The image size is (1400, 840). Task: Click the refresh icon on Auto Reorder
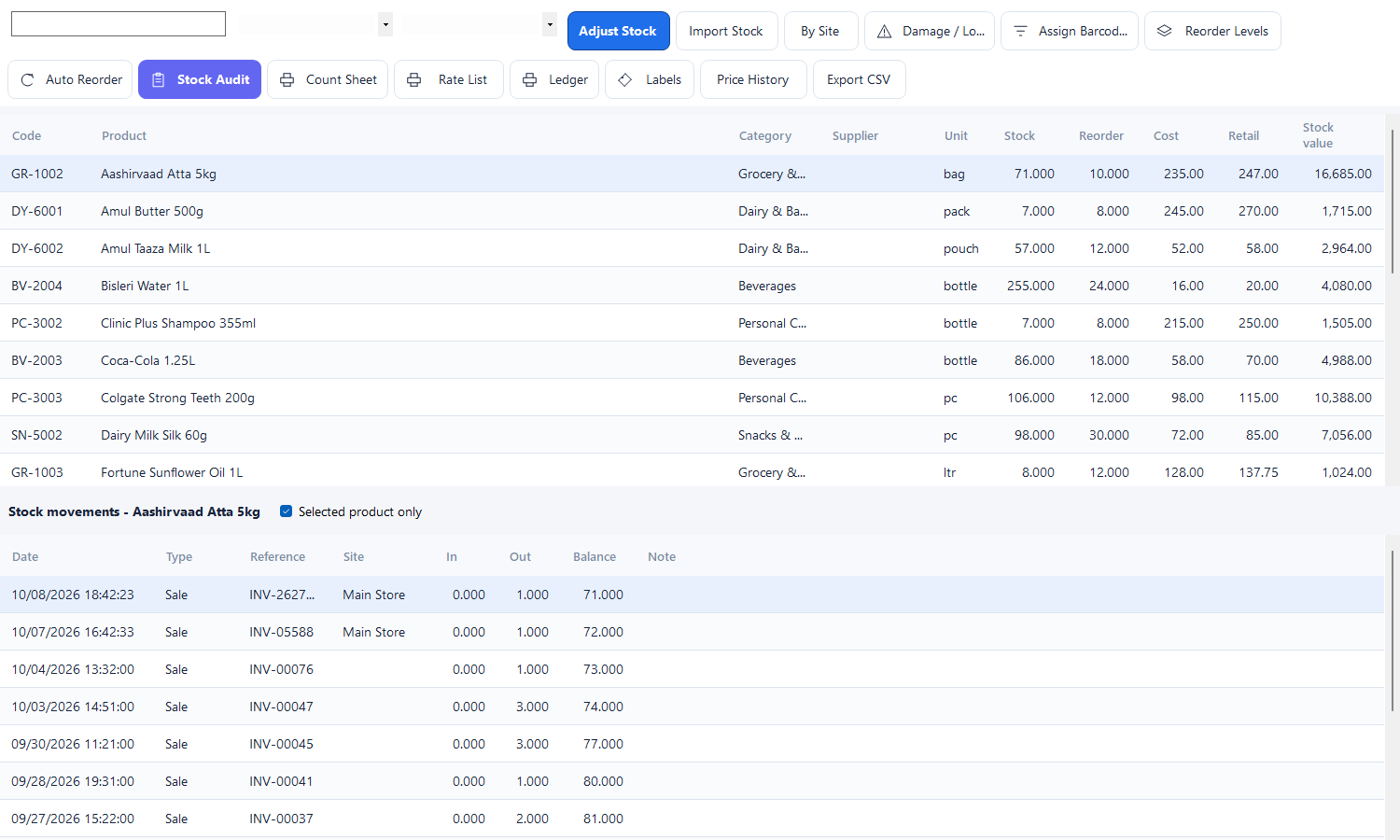[x=27, y=79]
